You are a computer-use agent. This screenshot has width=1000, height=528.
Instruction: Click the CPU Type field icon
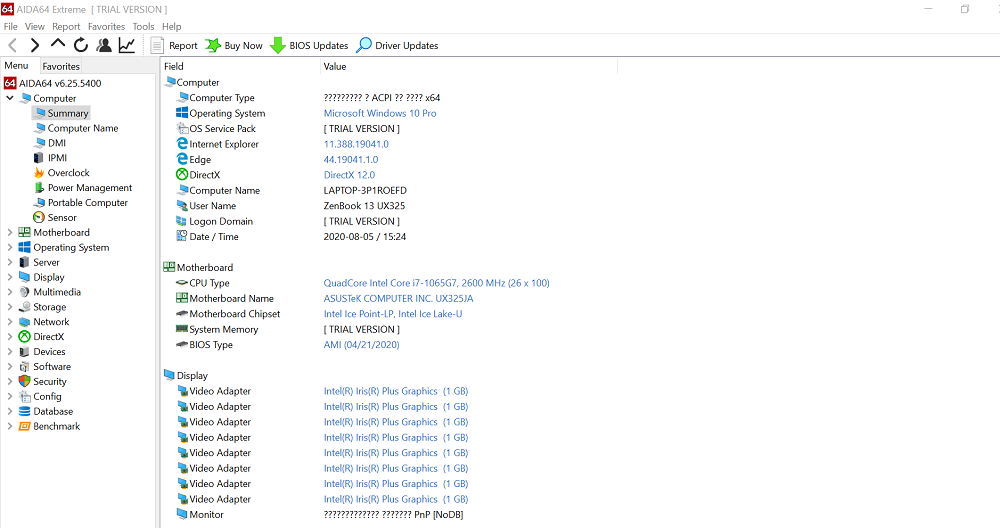182,282
